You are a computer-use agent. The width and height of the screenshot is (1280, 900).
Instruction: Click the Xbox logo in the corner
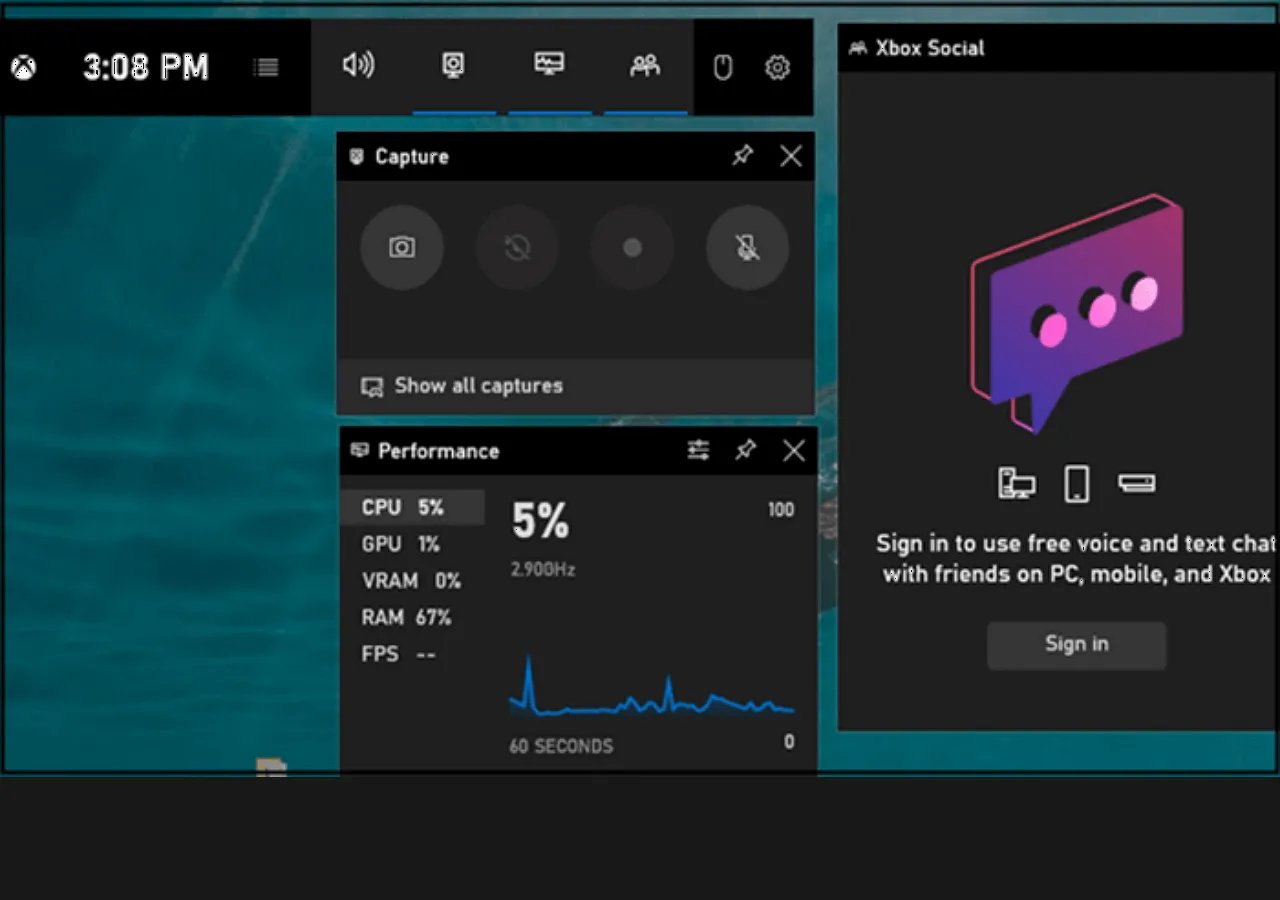[x=22, y=67]
